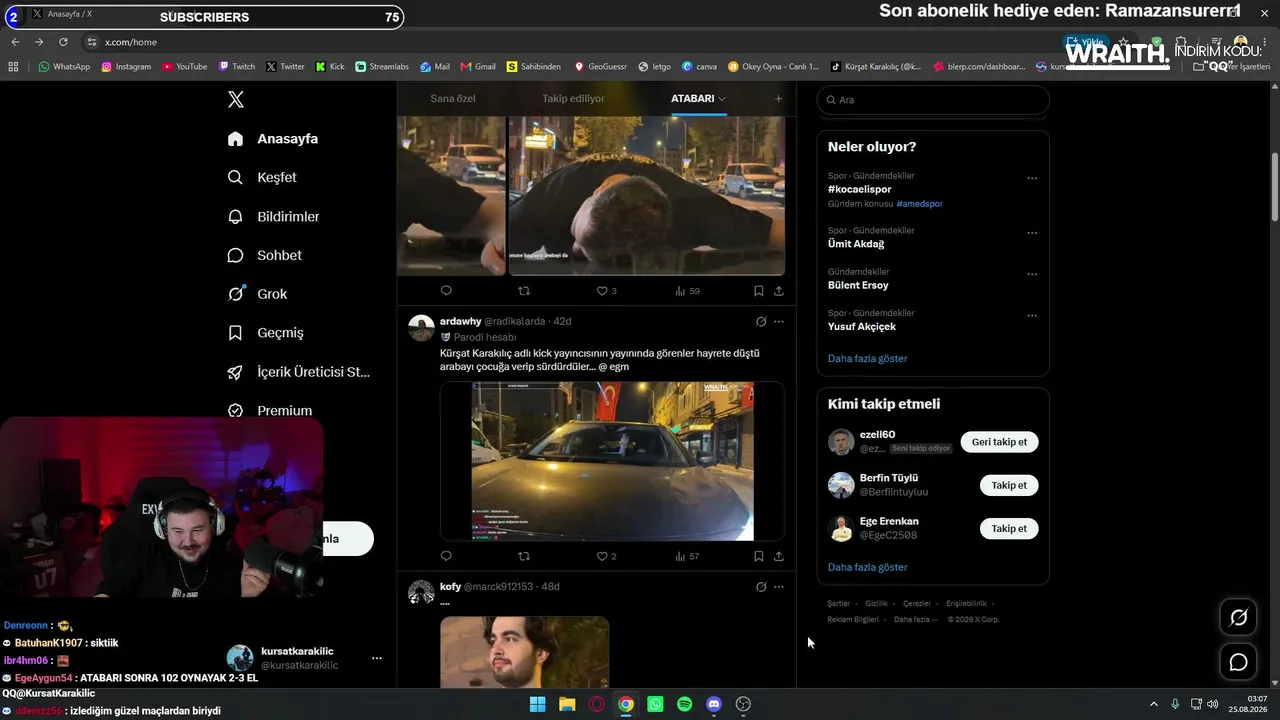Ask Grok about the ardawhy post
The width and height of the screenshot is (1280, 720).
coord(761,321)
